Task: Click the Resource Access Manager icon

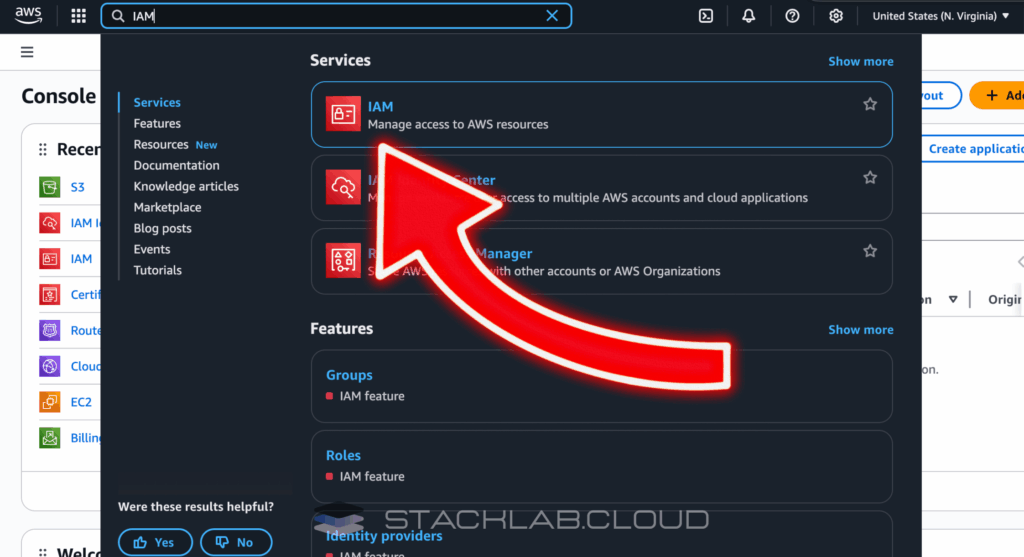Action: coord(343,260)
